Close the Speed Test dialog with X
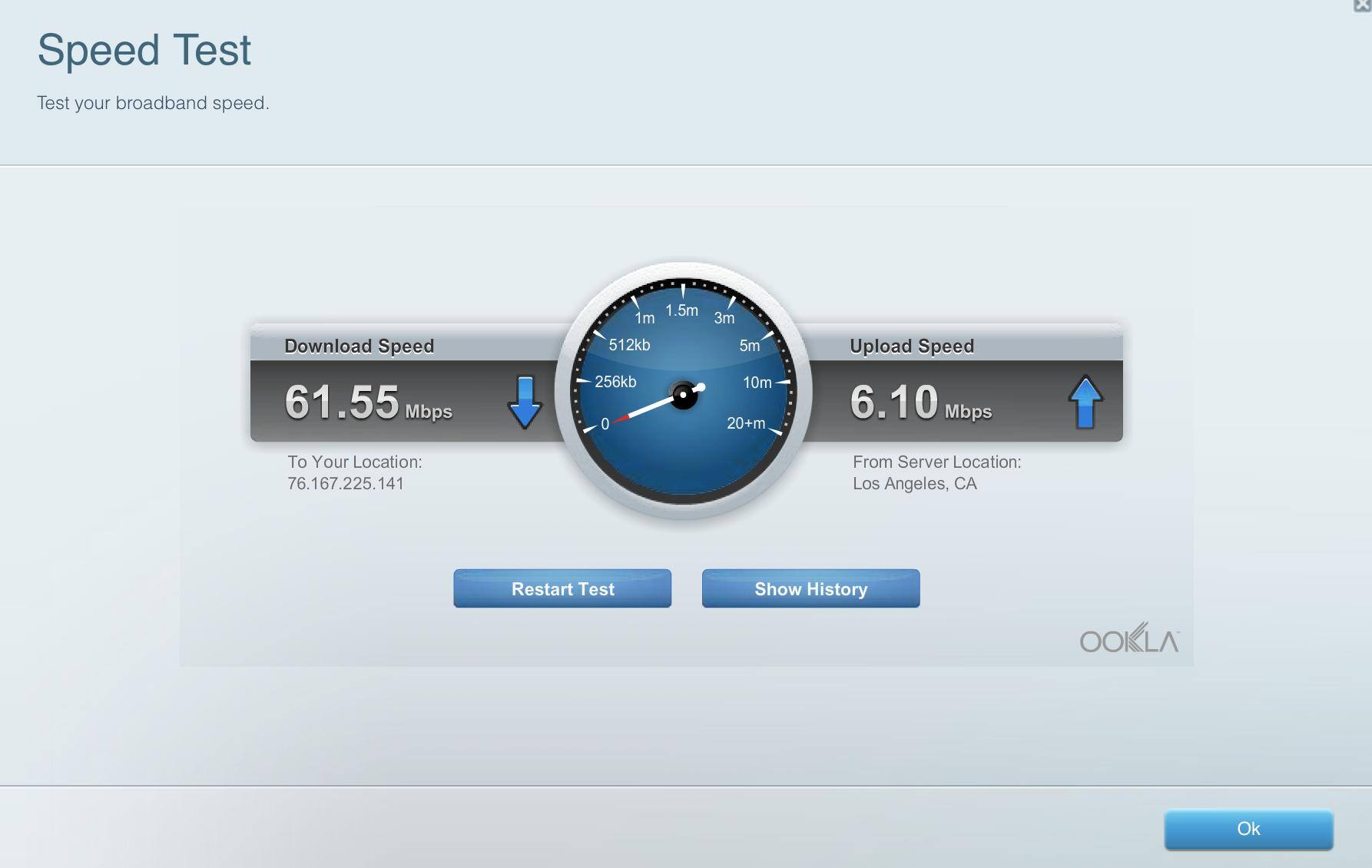 point(1362,5)
